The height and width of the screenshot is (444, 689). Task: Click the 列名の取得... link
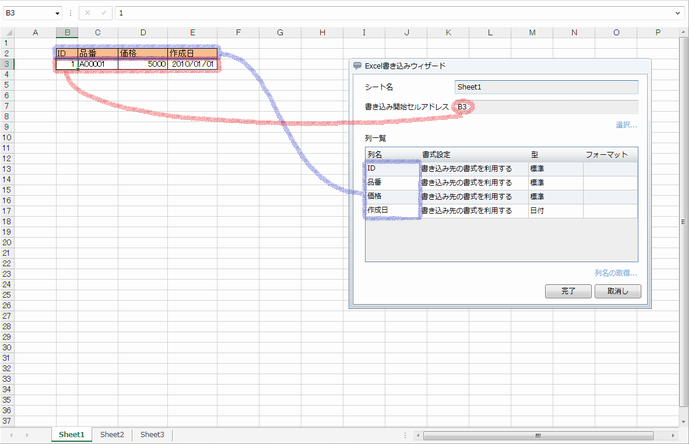coord(615,273)
